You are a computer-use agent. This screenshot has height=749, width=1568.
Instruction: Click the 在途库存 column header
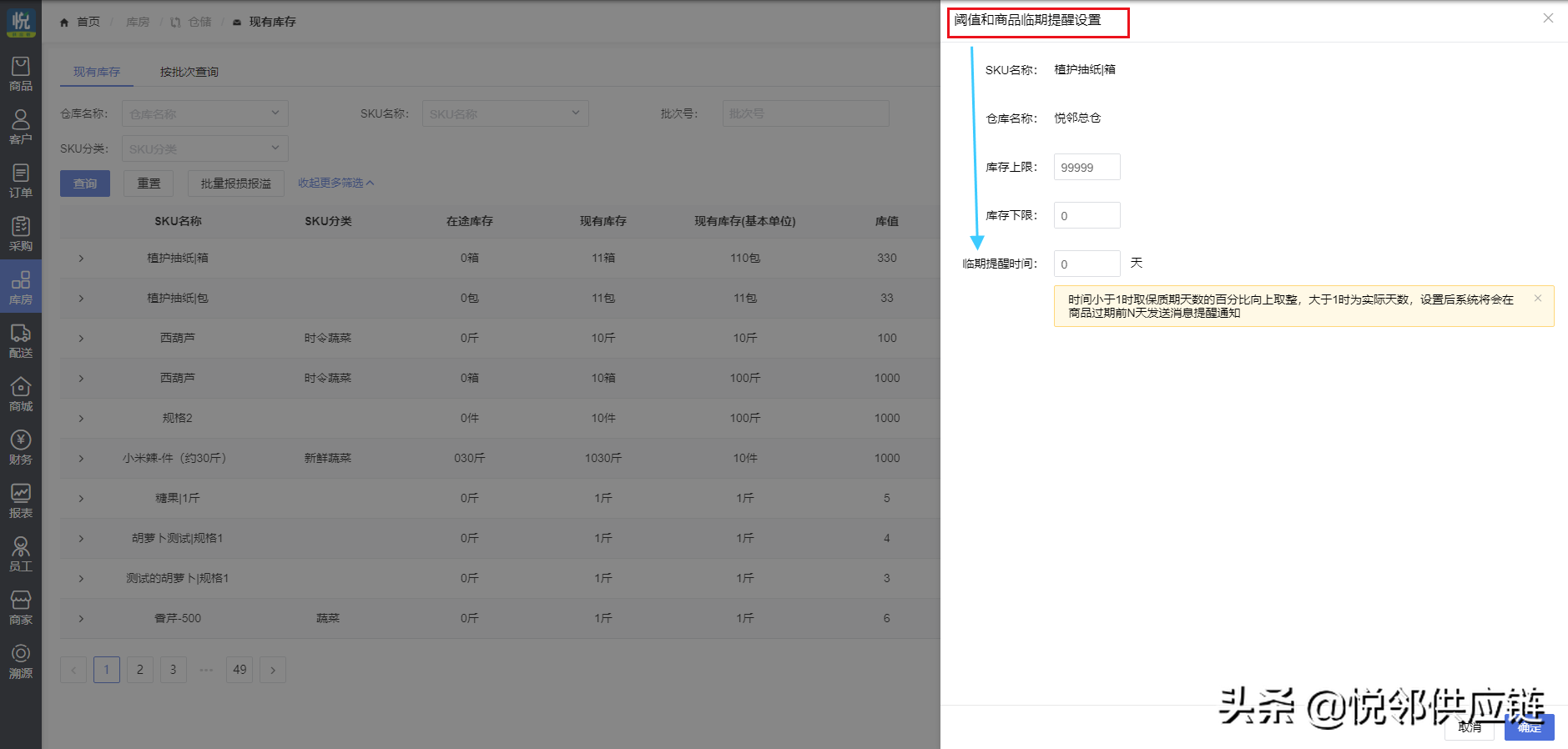(470, 221)
